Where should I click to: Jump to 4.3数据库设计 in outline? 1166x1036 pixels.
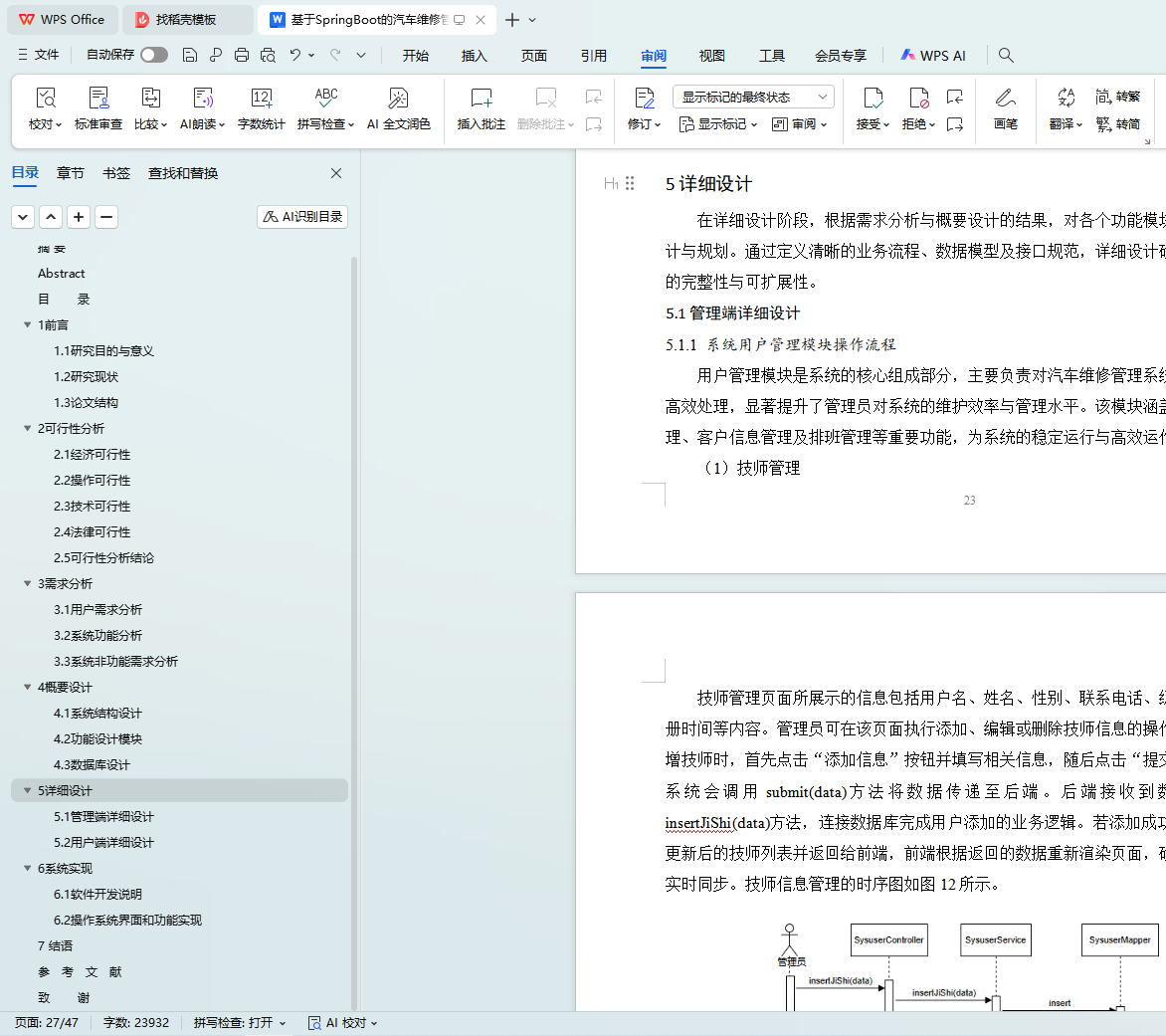coord(92,765)
